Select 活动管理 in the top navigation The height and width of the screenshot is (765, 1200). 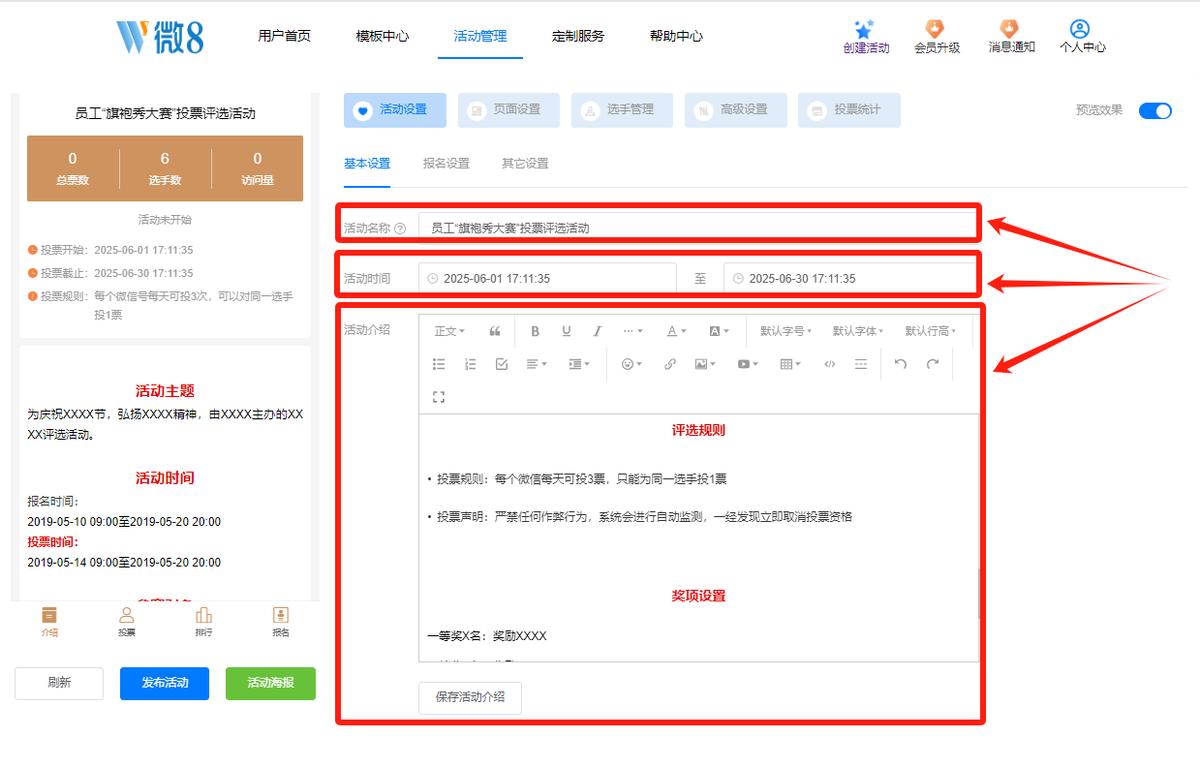pos(480,36)
